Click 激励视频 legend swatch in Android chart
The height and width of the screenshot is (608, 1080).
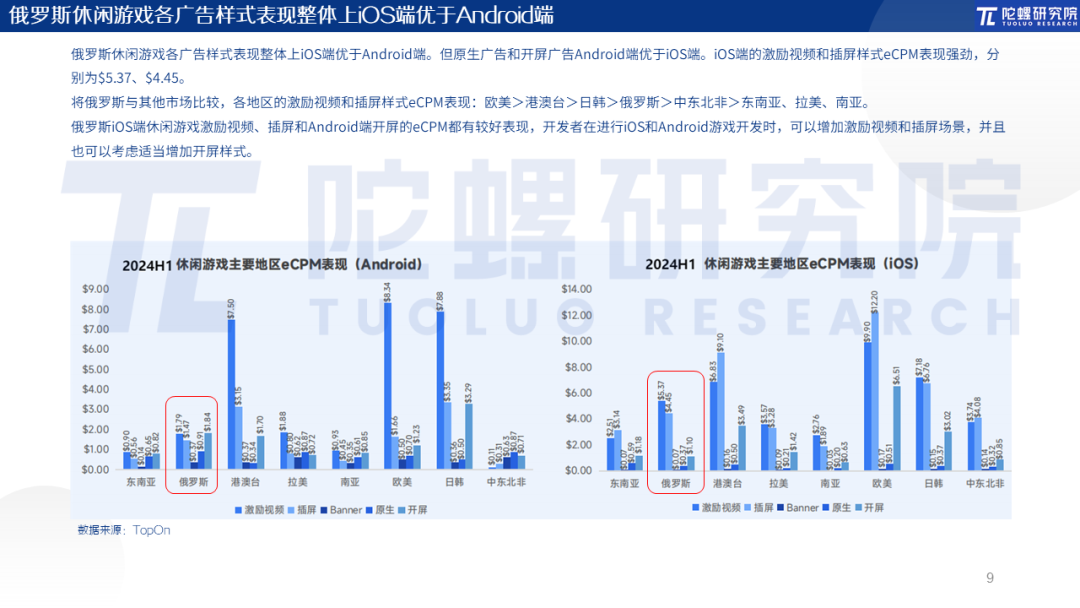[x=238, y=510]
